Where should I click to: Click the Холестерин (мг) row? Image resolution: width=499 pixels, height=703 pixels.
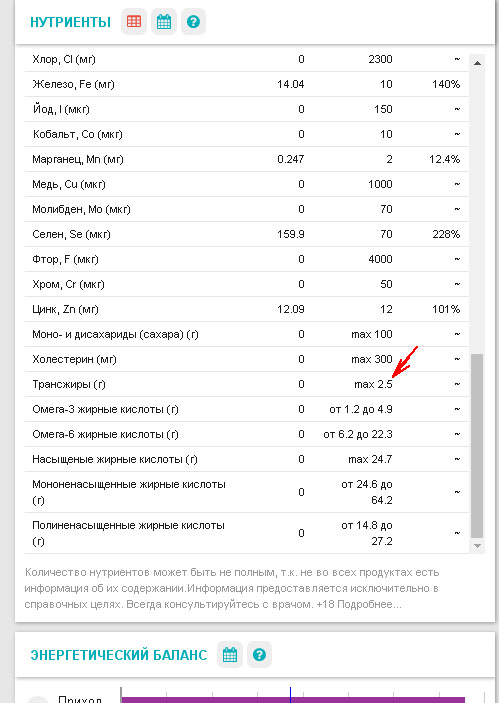(x=247, y=359)
